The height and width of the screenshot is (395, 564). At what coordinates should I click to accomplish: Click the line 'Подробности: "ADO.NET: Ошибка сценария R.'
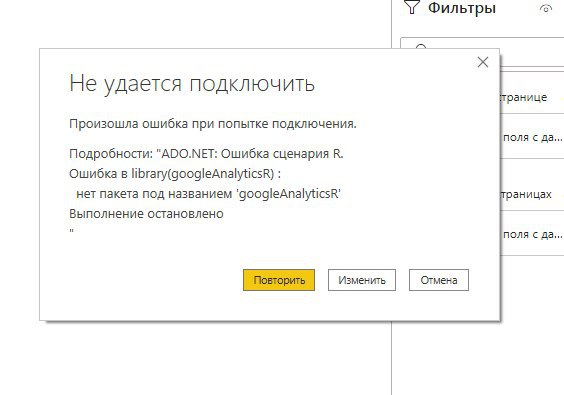(206, 154)
